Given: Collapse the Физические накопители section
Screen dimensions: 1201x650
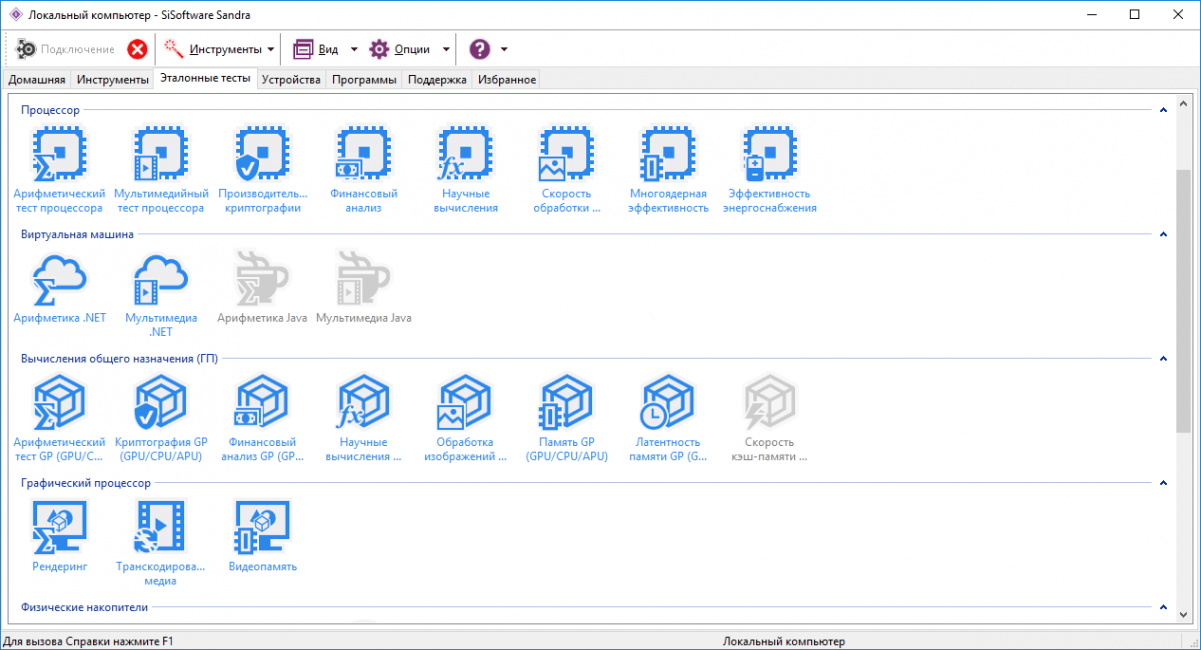Looking at the screenshot, I should (x=1164, y=607).
